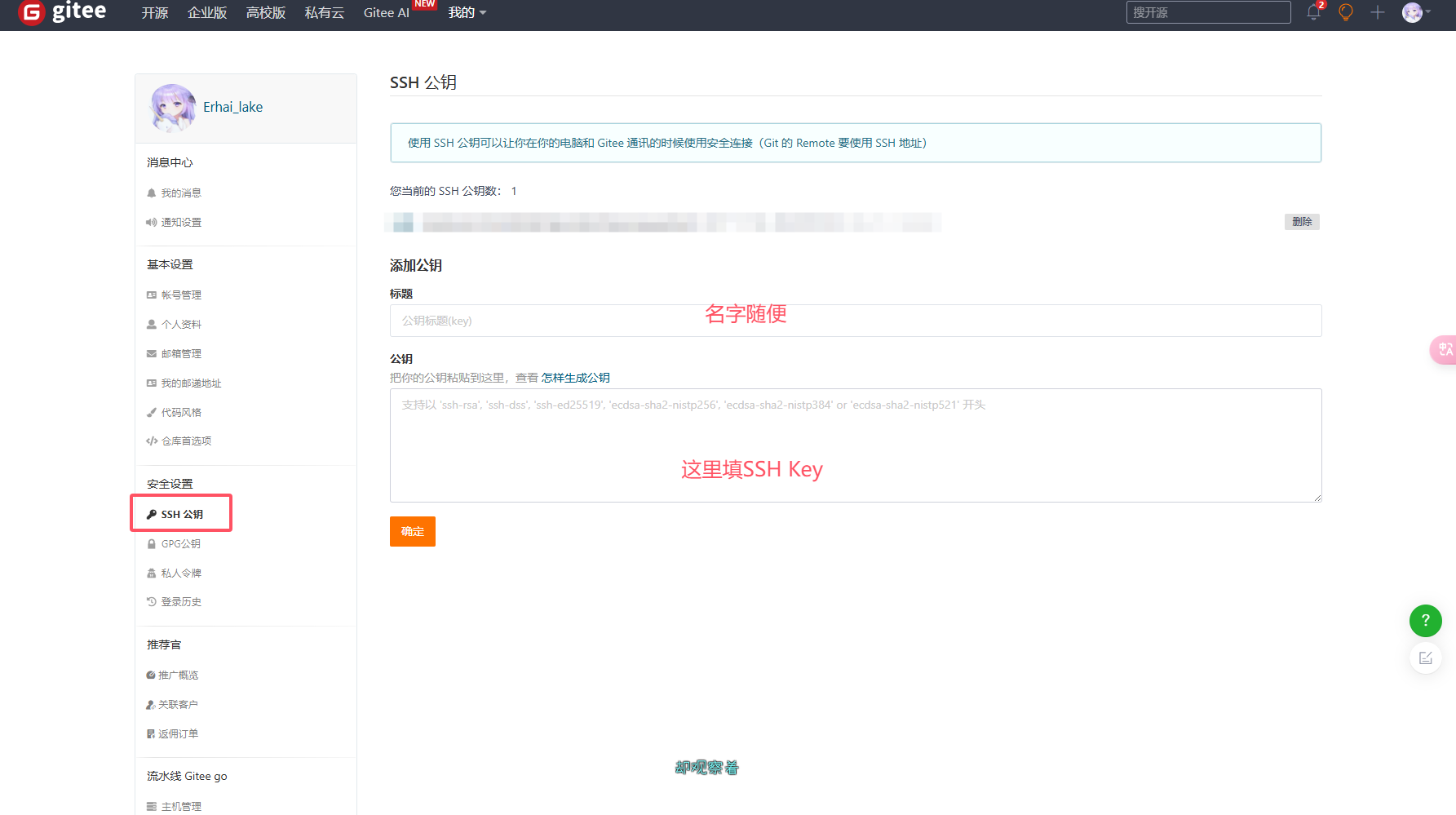Image resolution: width=1456 pixels, height=815 pixels.
Task: Focus the 公钥标题 title input field
Action: tap(855, 321)
